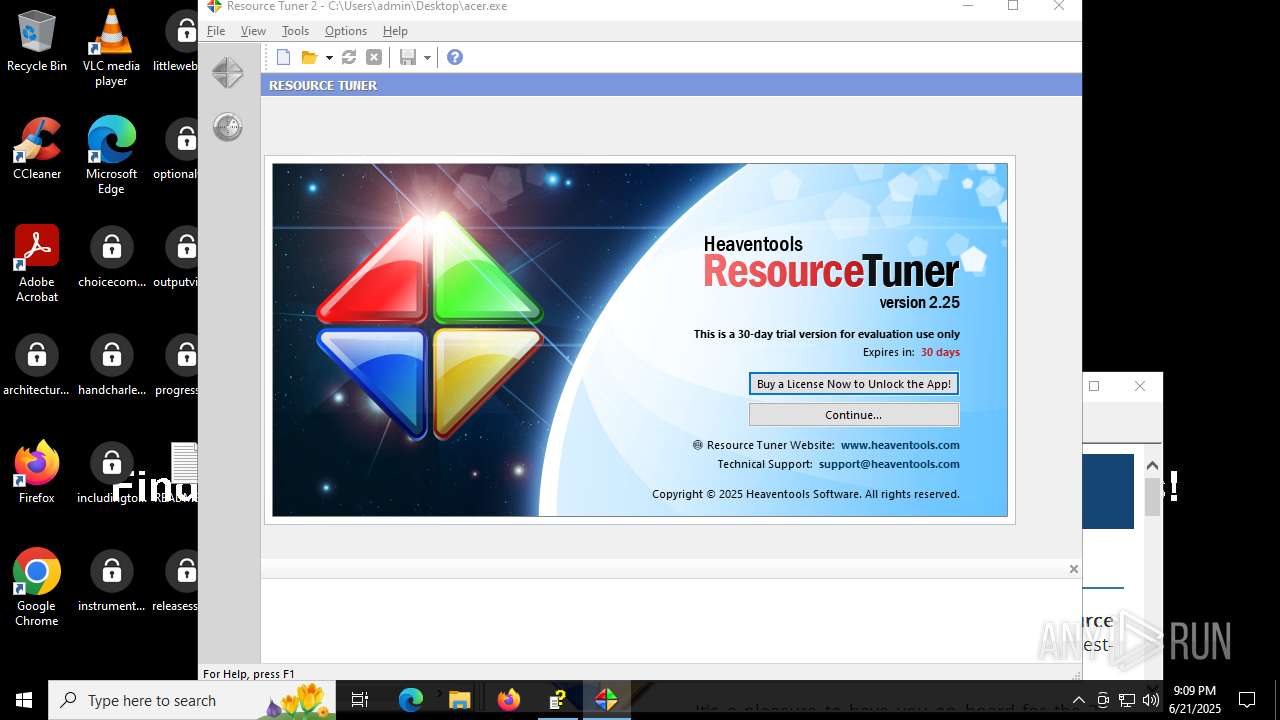The height and width of the screenshot is (720, 1280).
Task: Select the locked 'choicecom...' desktop file
Action: [x=111, y=256]
